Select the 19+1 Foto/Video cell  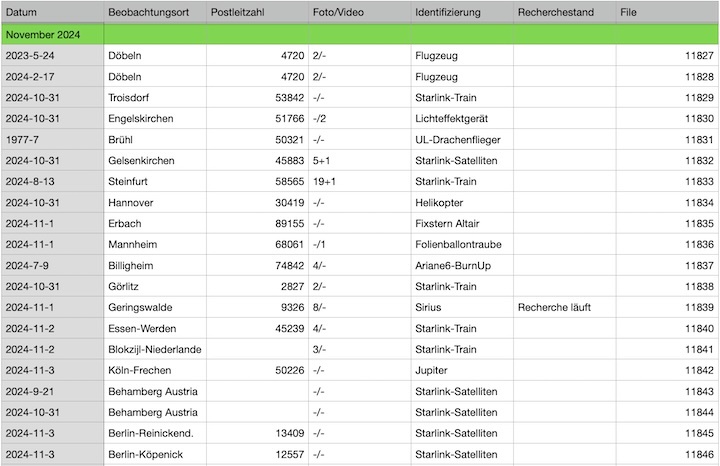click(x=324, y=182)
